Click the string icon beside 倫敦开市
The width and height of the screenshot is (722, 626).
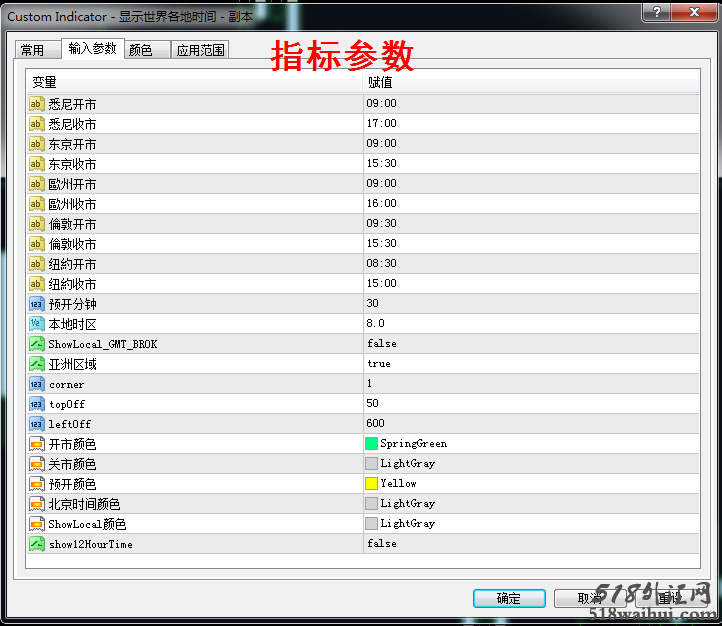click(36, 224)
